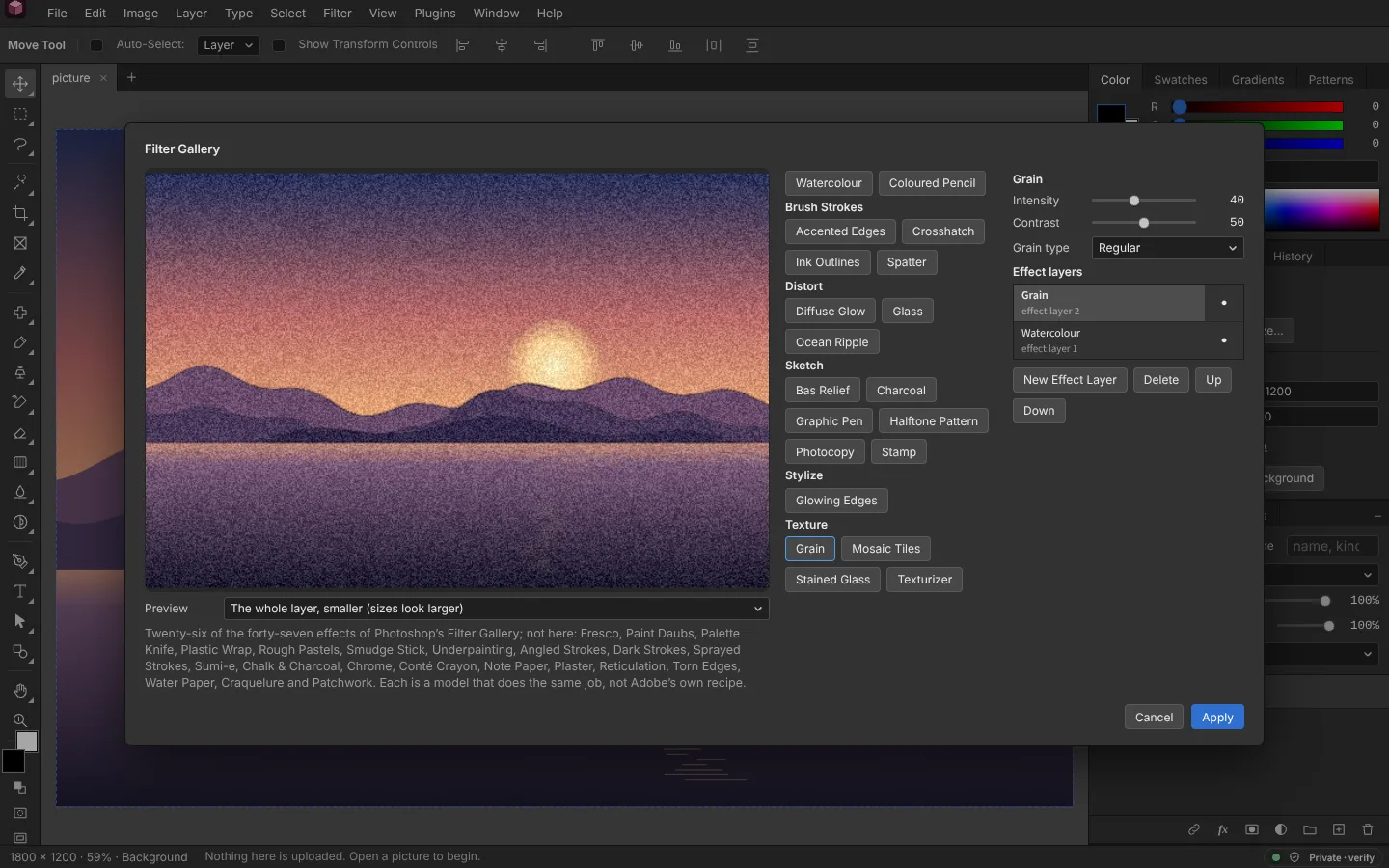Select the Clone Stamp tool
Screen dimensions: 1389x868
click(x=20, y=372)
